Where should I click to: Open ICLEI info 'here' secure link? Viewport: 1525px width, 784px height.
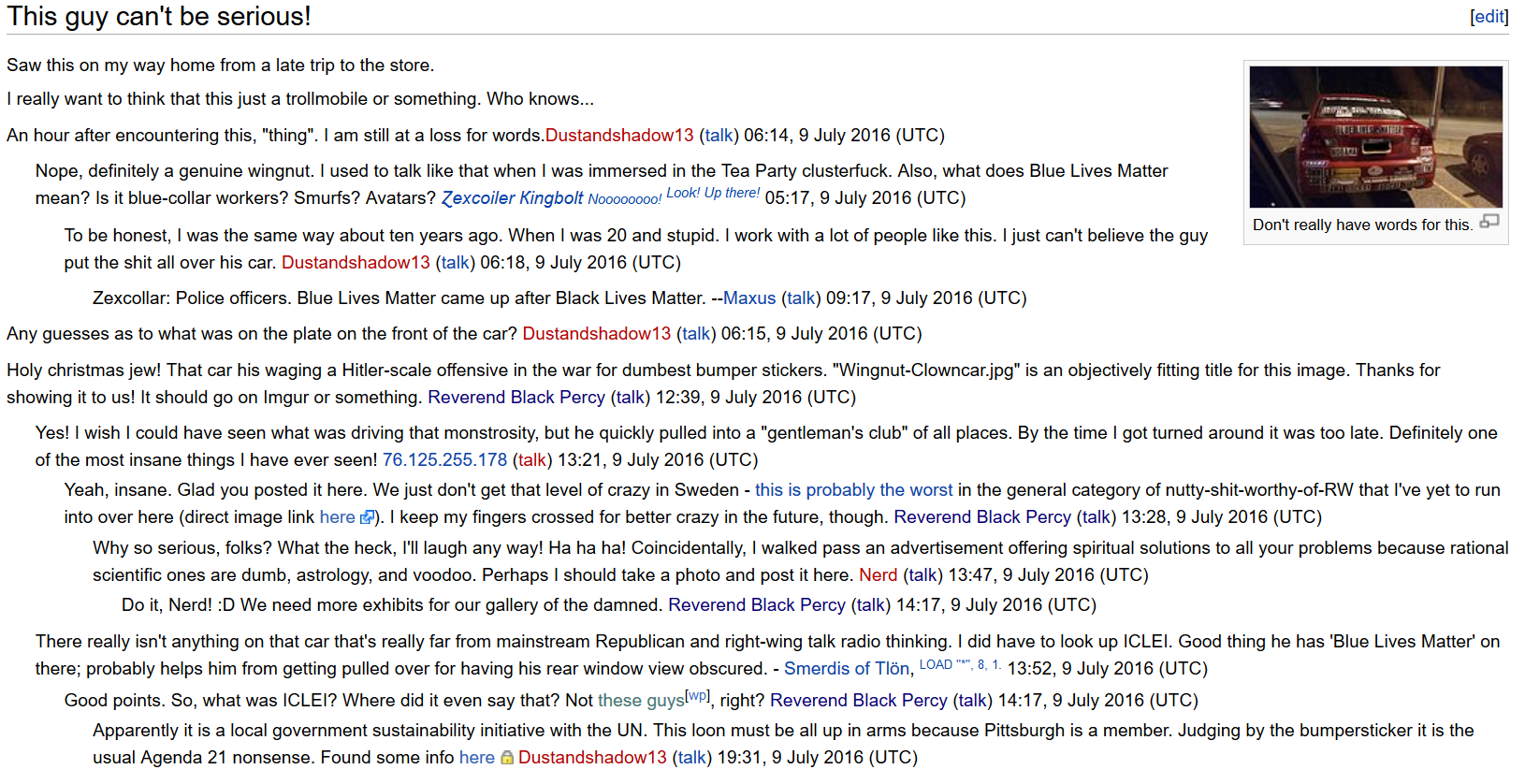click(x=476, y=758)
